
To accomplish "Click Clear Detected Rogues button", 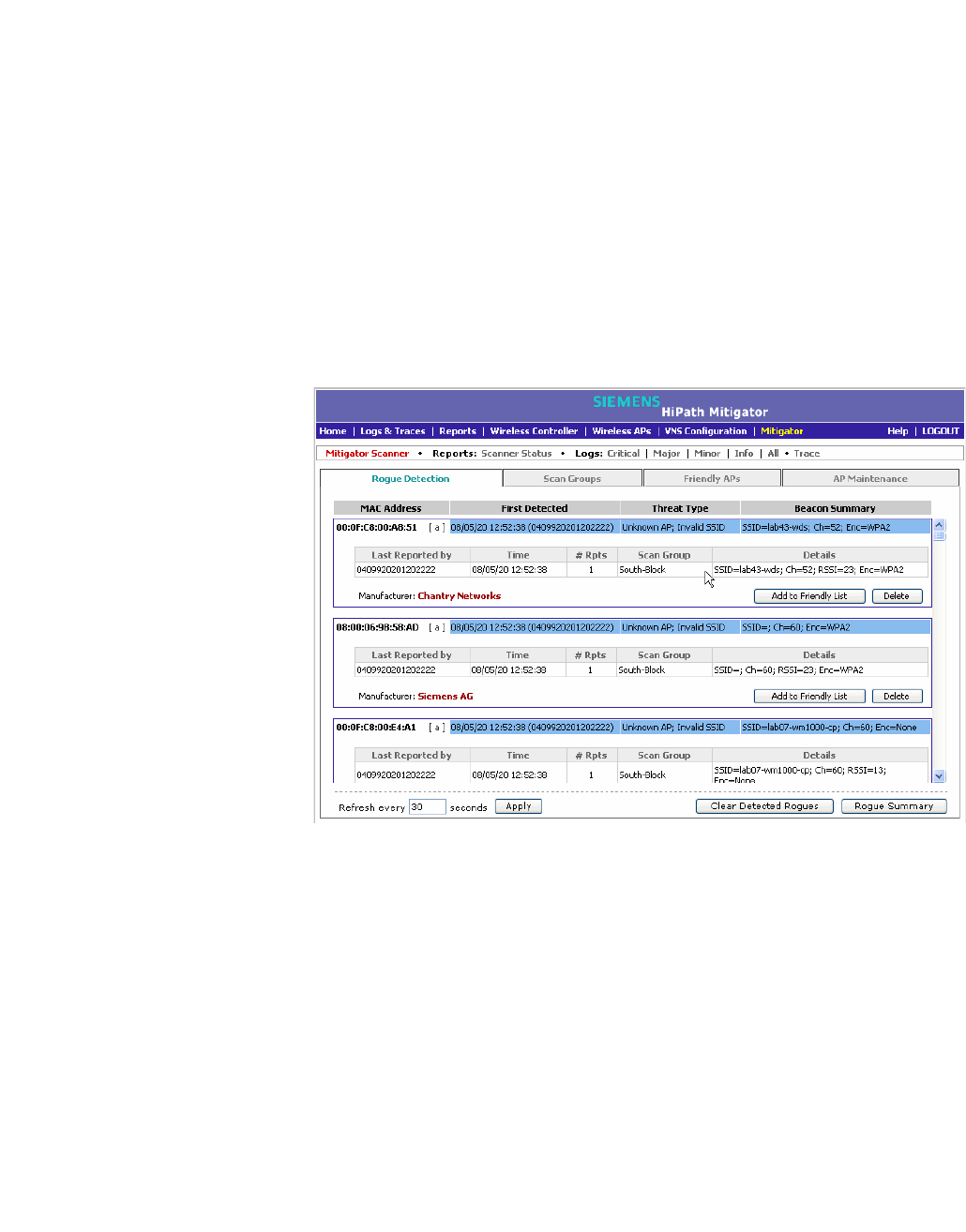I will (x=764, y=806).
